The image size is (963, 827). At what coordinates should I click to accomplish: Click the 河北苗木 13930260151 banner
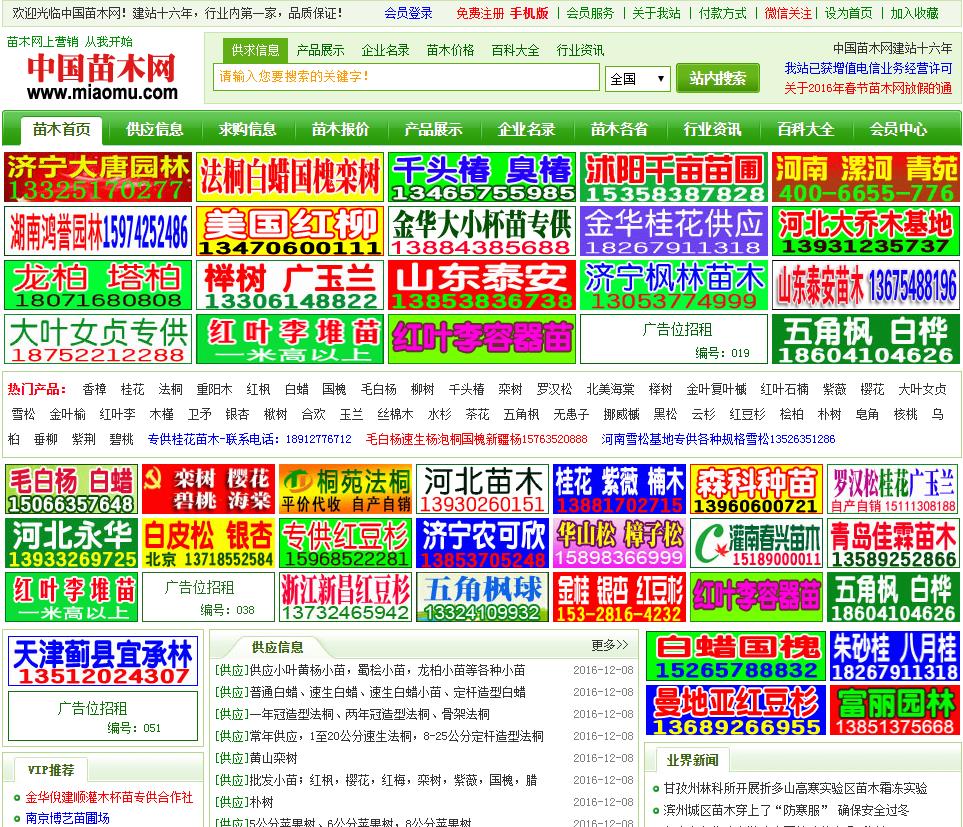[x=482, y=489]
